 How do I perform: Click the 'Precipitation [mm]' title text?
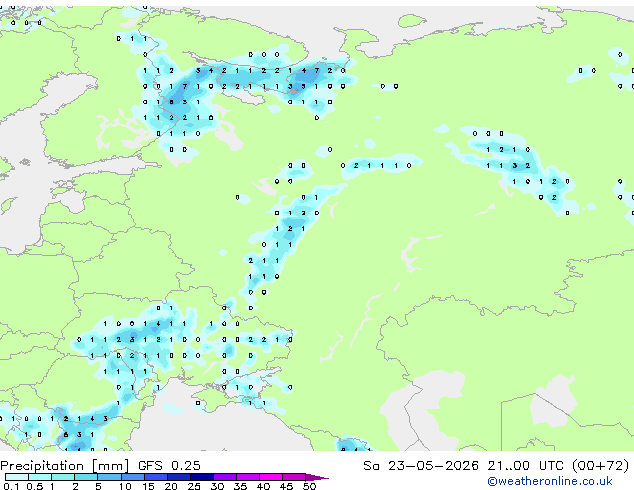65,466
